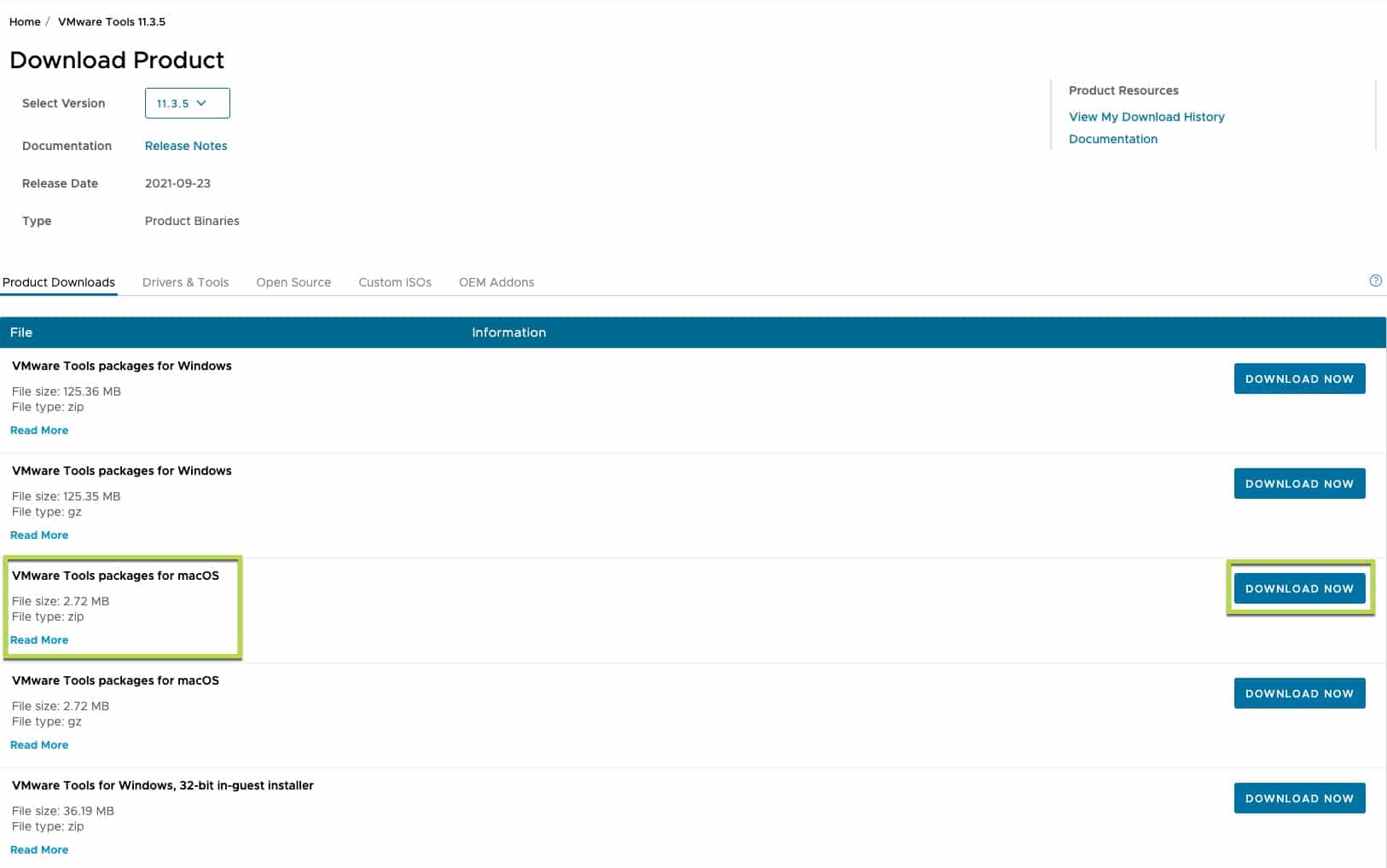
Task: Click 'File size: 125.36 MB' text
Action: point(67,391)
